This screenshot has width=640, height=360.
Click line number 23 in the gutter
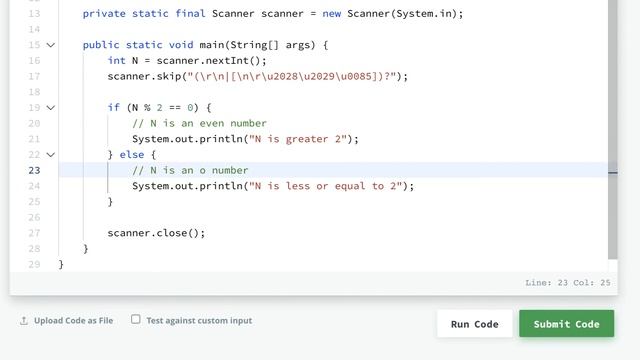coord(34,170)
